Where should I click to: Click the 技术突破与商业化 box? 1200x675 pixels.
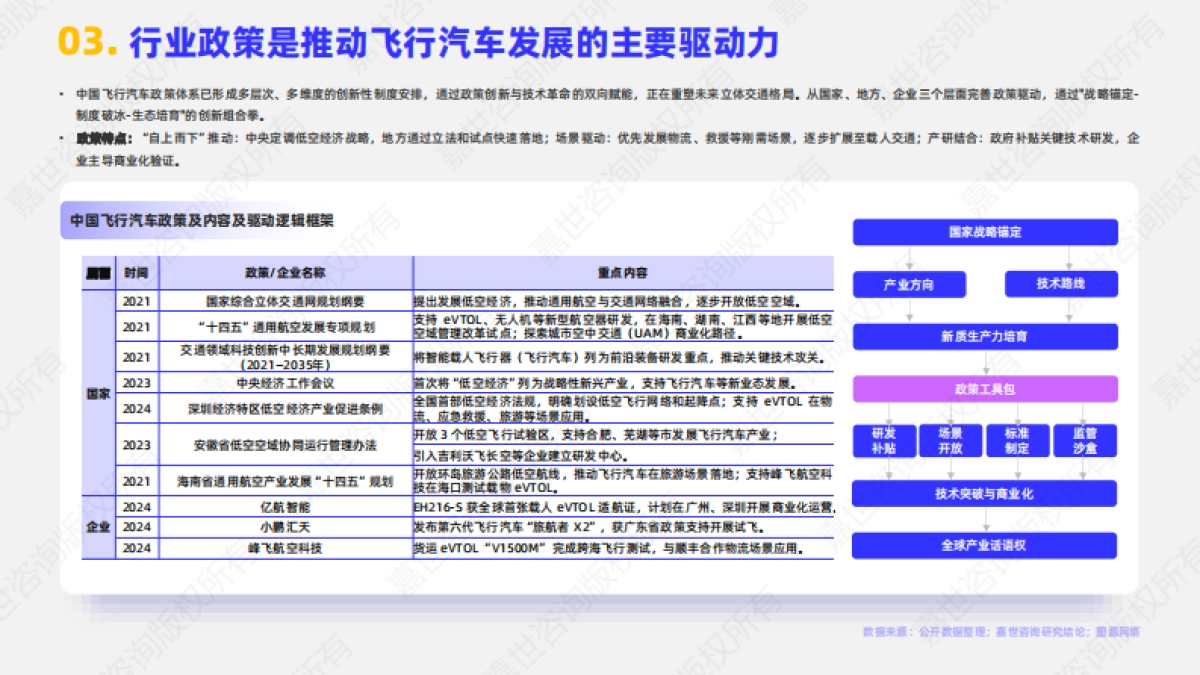pyautogui.click(x=985, y=493)
